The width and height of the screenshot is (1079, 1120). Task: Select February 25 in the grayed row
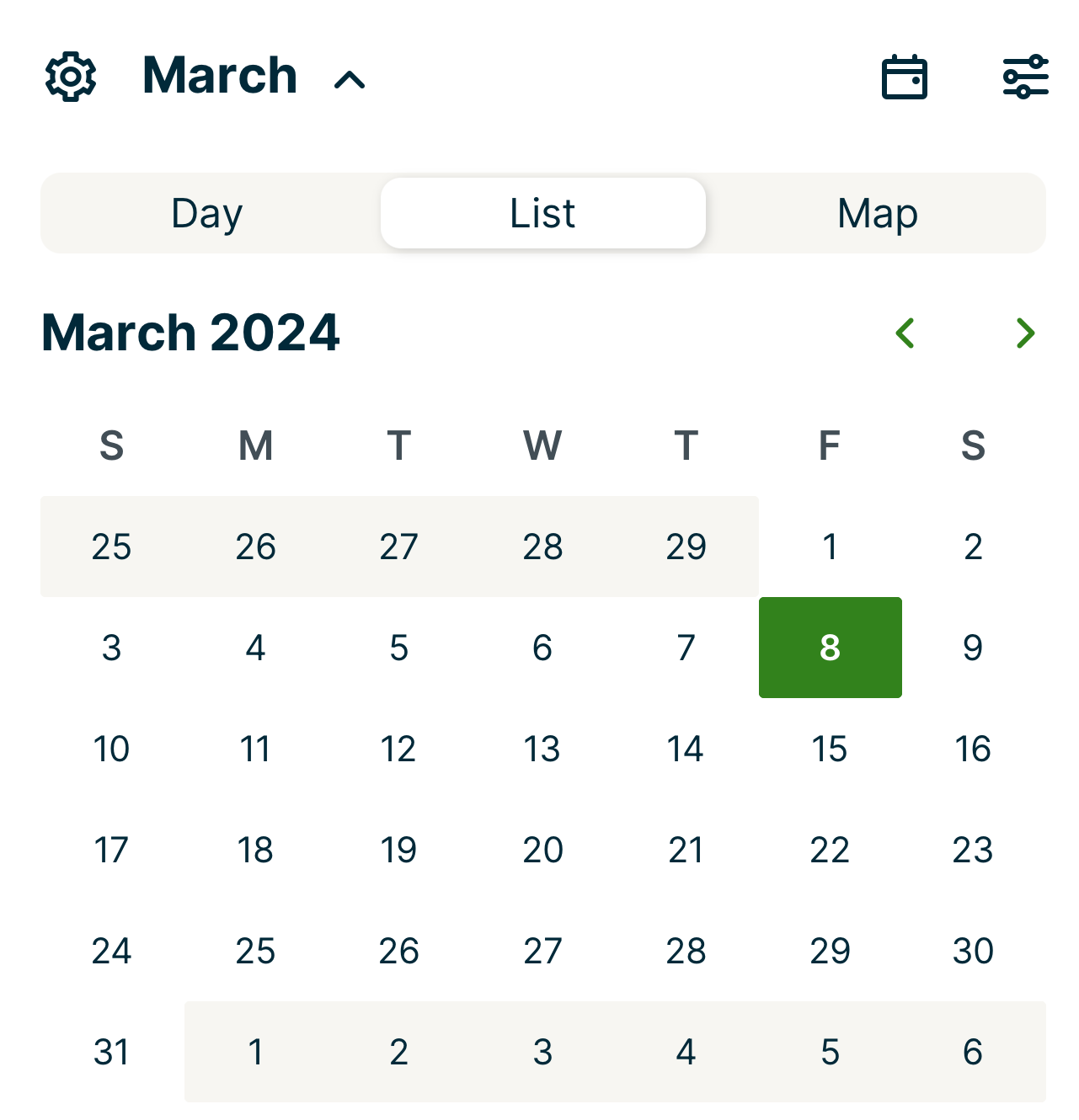[x=112, y=547]
